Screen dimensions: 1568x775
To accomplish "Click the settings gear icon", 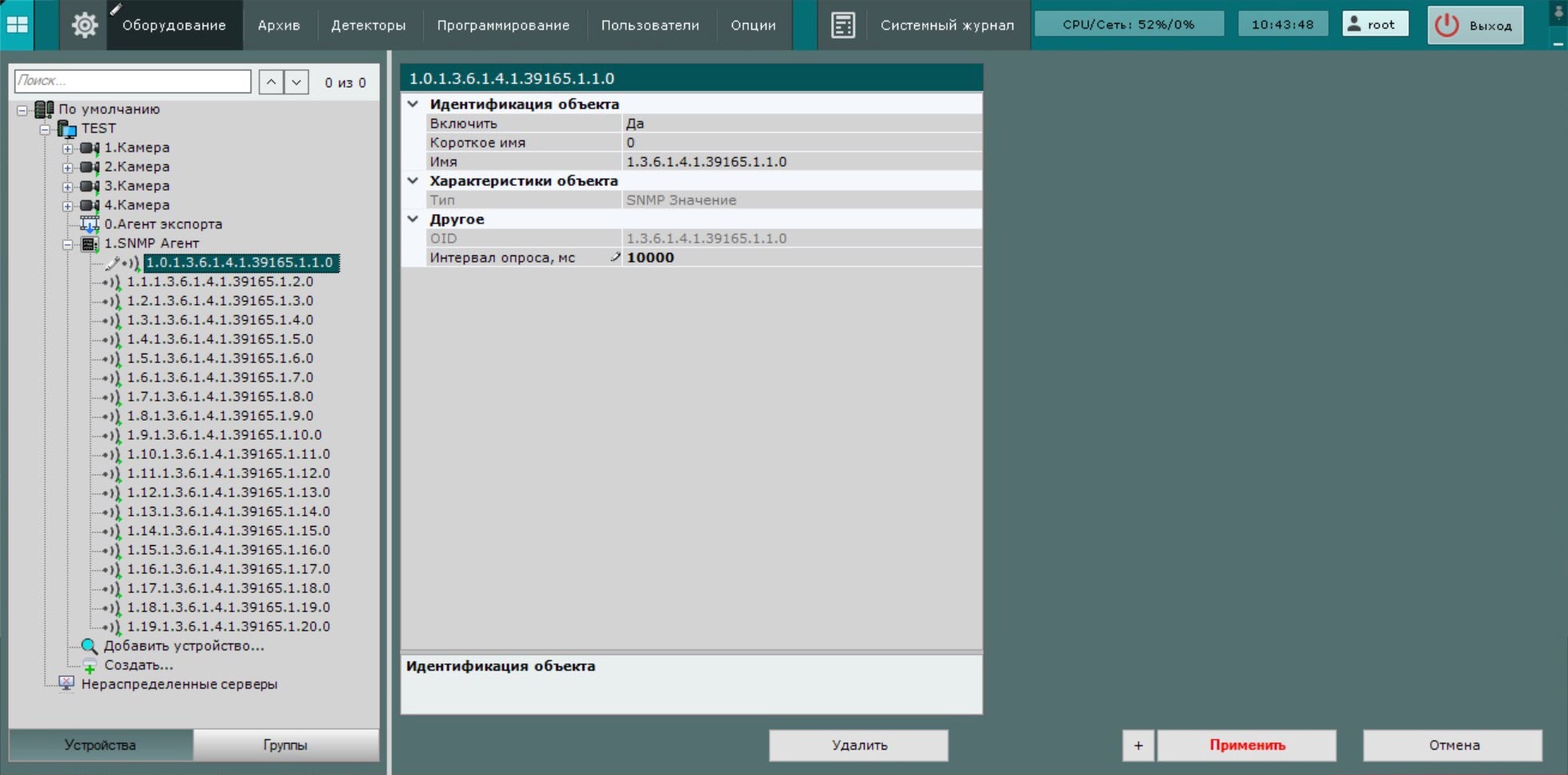I will coord(85,25).
